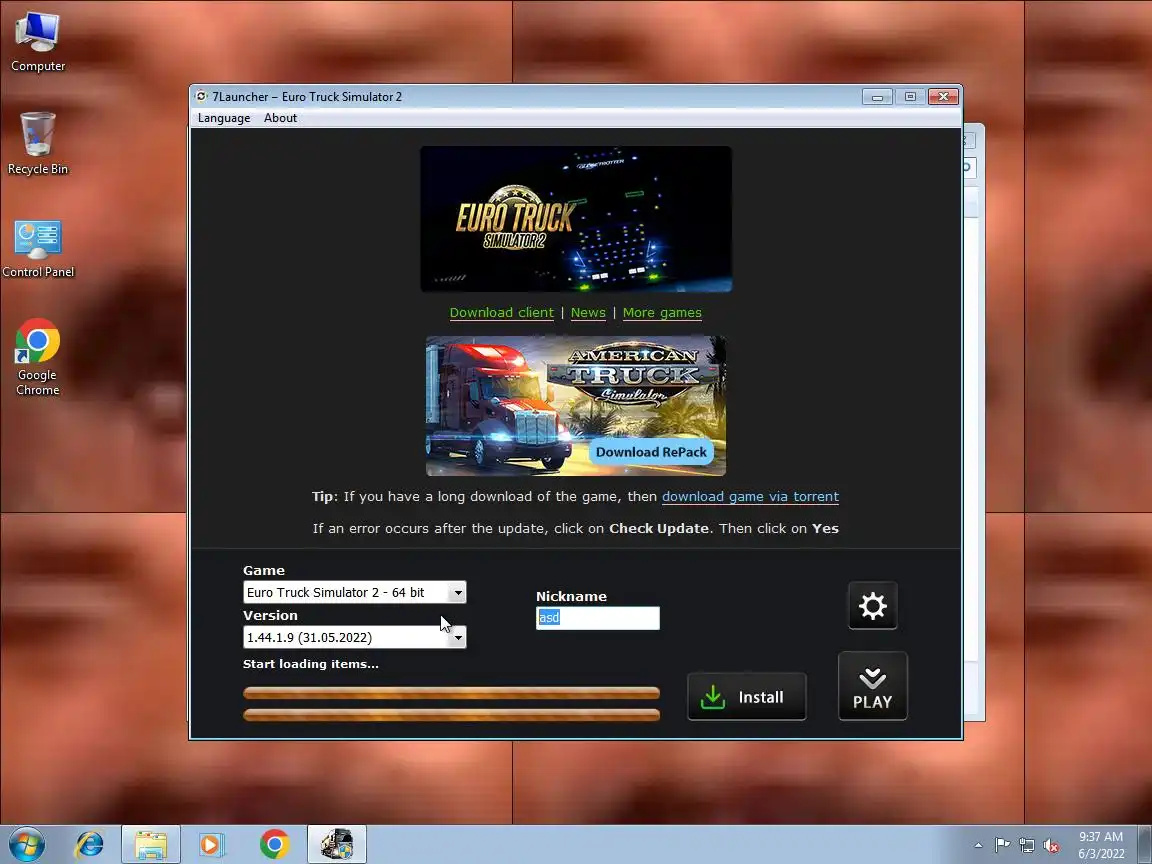
Task: Open the More games link
Action: point(662,313)
